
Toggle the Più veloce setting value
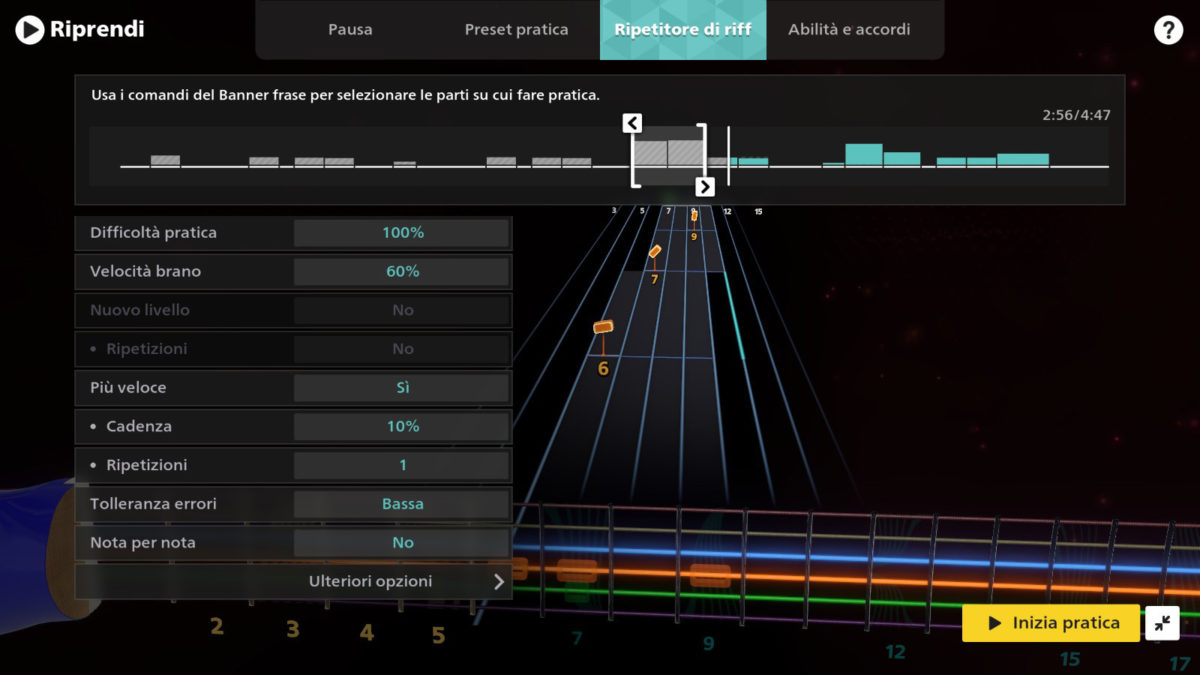[x=402, y=388]
